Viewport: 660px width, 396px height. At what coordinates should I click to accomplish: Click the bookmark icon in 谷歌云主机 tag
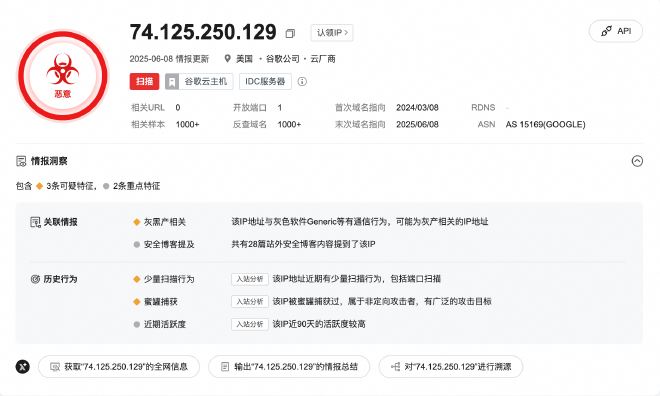(172, 81)
